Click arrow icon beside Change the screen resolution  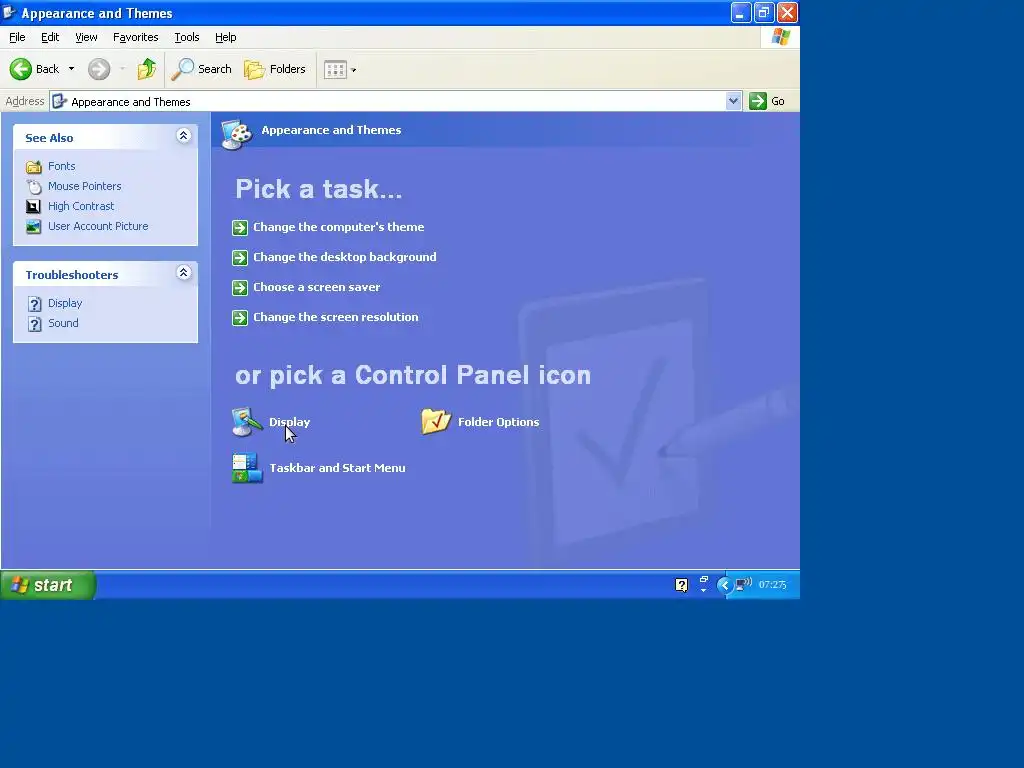[x=240, y=317]
